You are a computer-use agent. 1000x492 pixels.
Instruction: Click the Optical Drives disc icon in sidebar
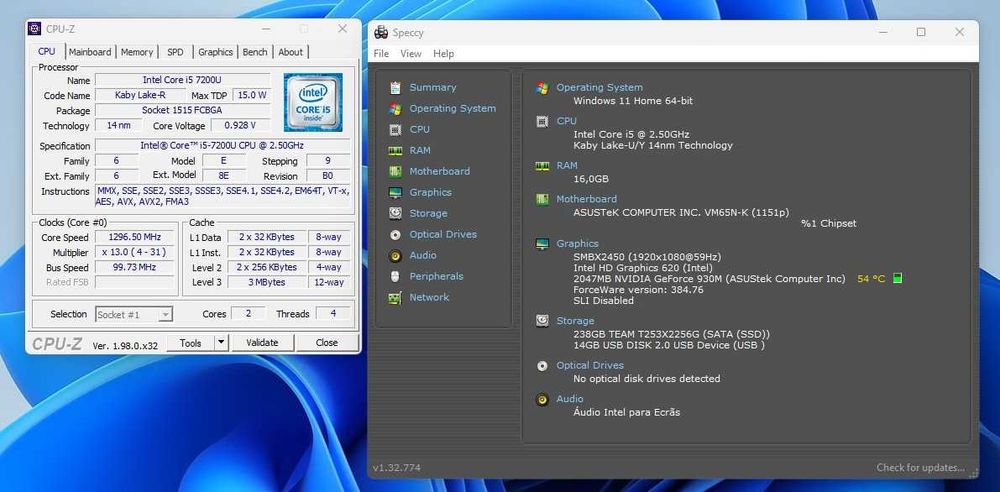click(395, 234)
